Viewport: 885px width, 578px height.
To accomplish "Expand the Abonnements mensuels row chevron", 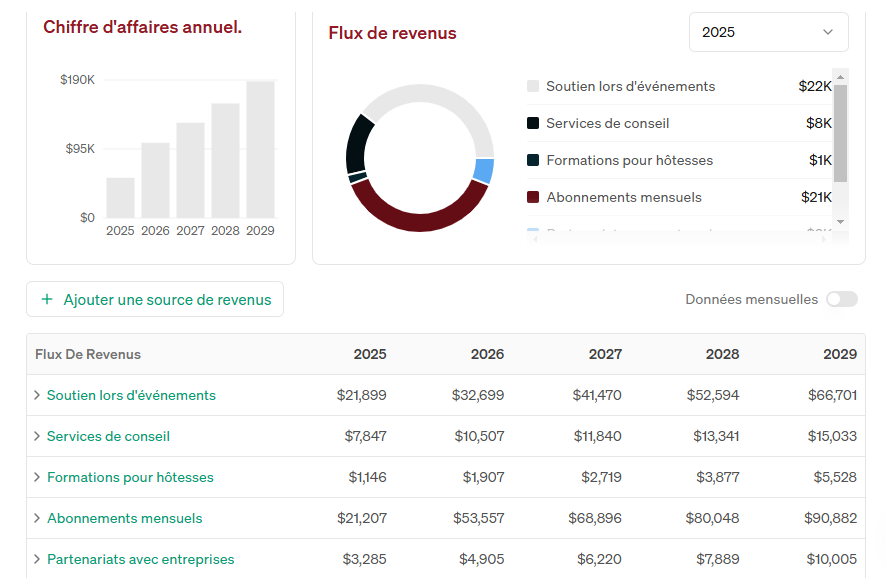I will coord(37,518).
